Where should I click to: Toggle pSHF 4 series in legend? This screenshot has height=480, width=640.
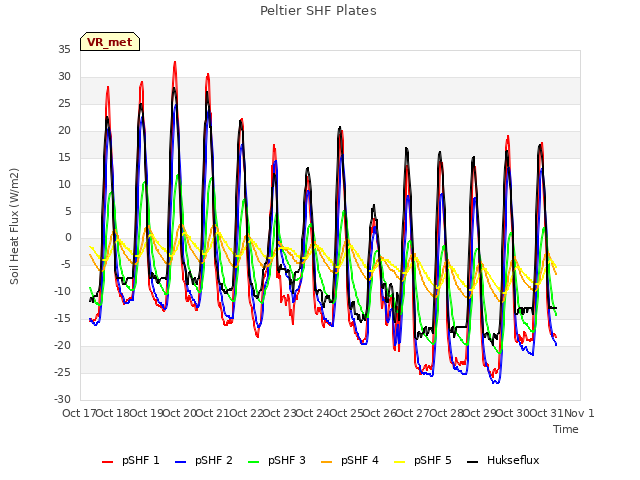tap(350, 460)
